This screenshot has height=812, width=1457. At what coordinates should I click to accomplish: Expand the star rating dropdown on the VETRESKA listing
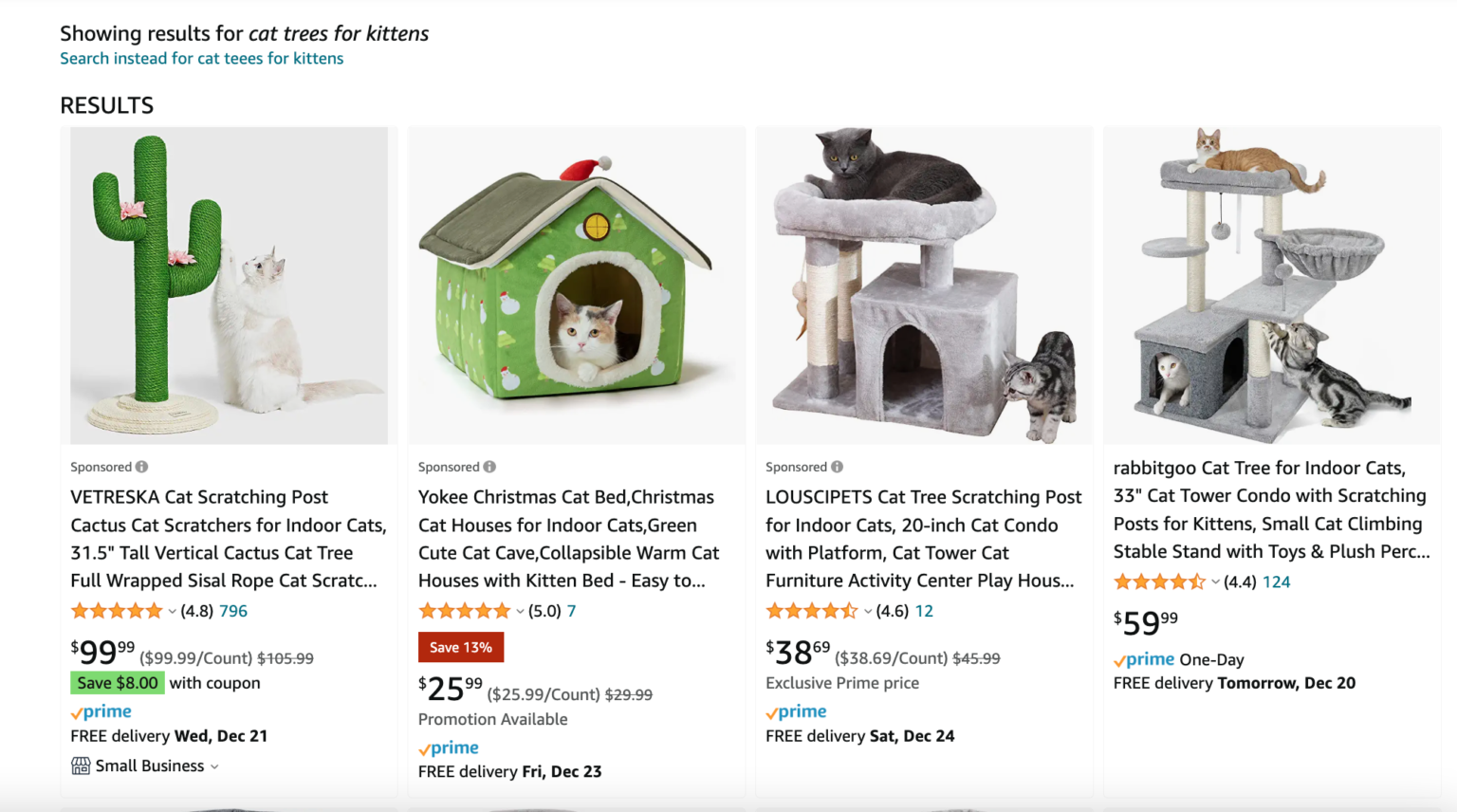coord(173,611)
